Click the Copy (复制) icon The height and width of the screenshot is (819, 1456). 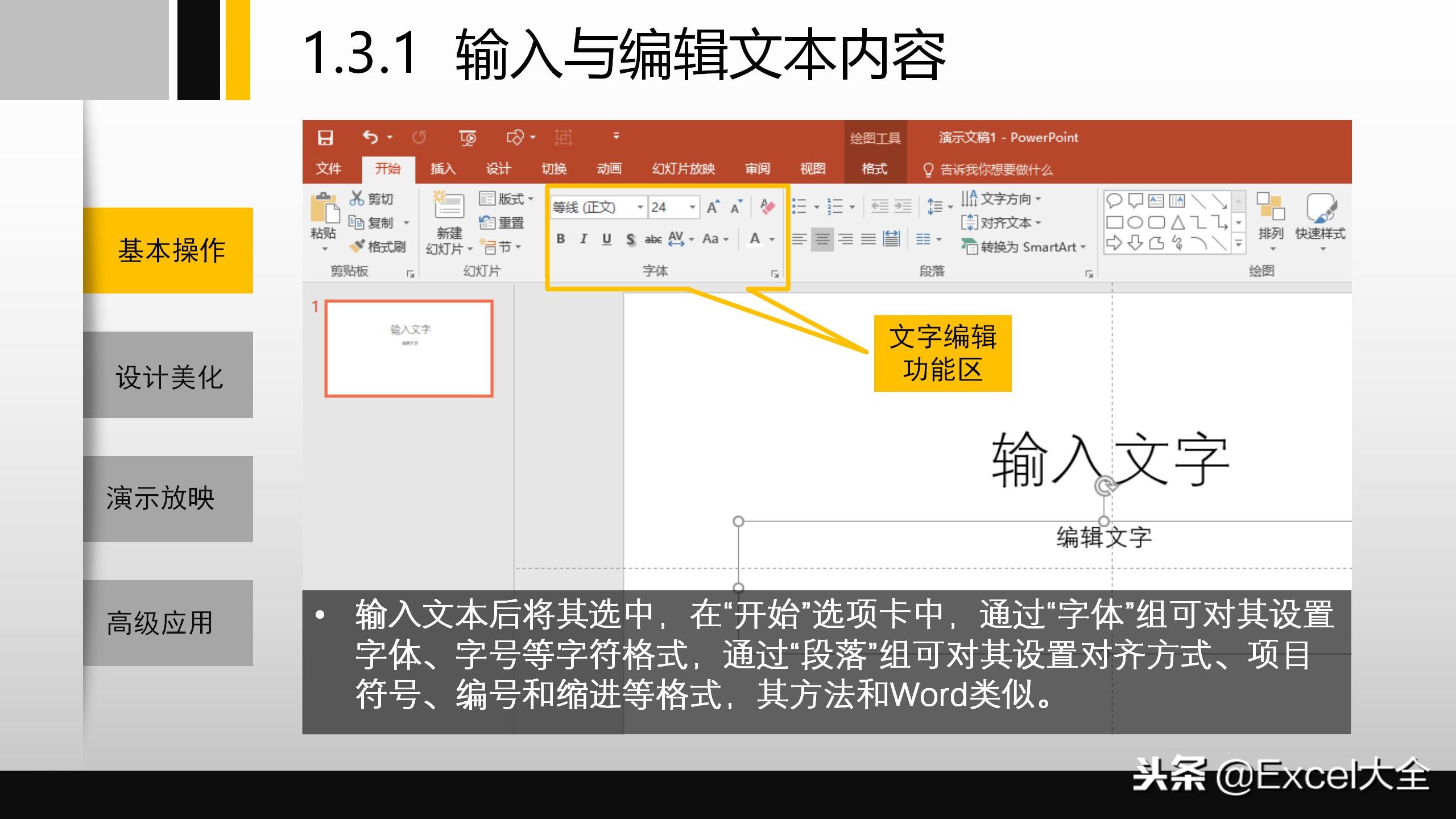tap(357, 222)
